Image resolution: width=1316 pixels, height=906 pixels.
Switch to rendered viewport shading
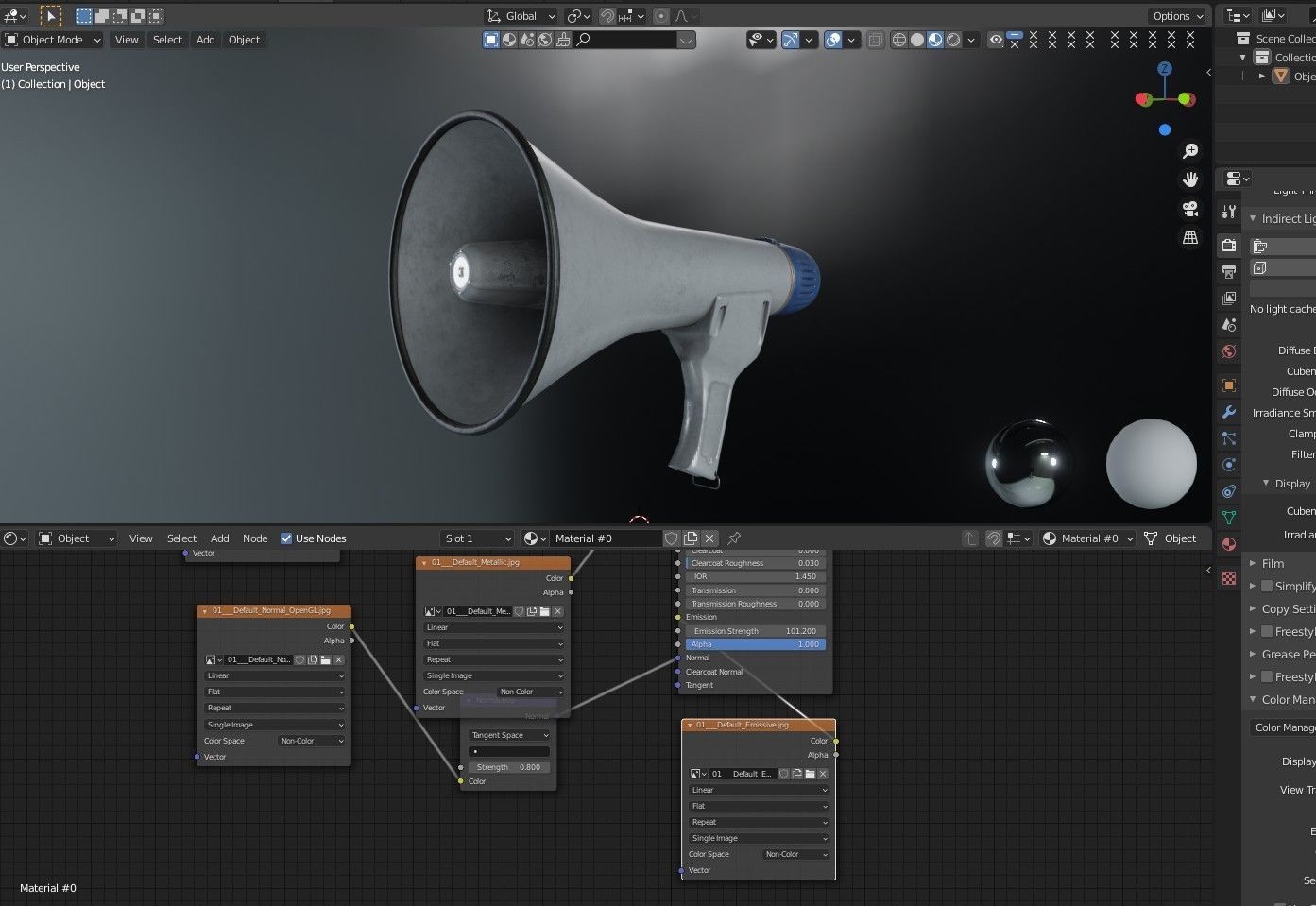pyautogui.click(x=953, y=40)
